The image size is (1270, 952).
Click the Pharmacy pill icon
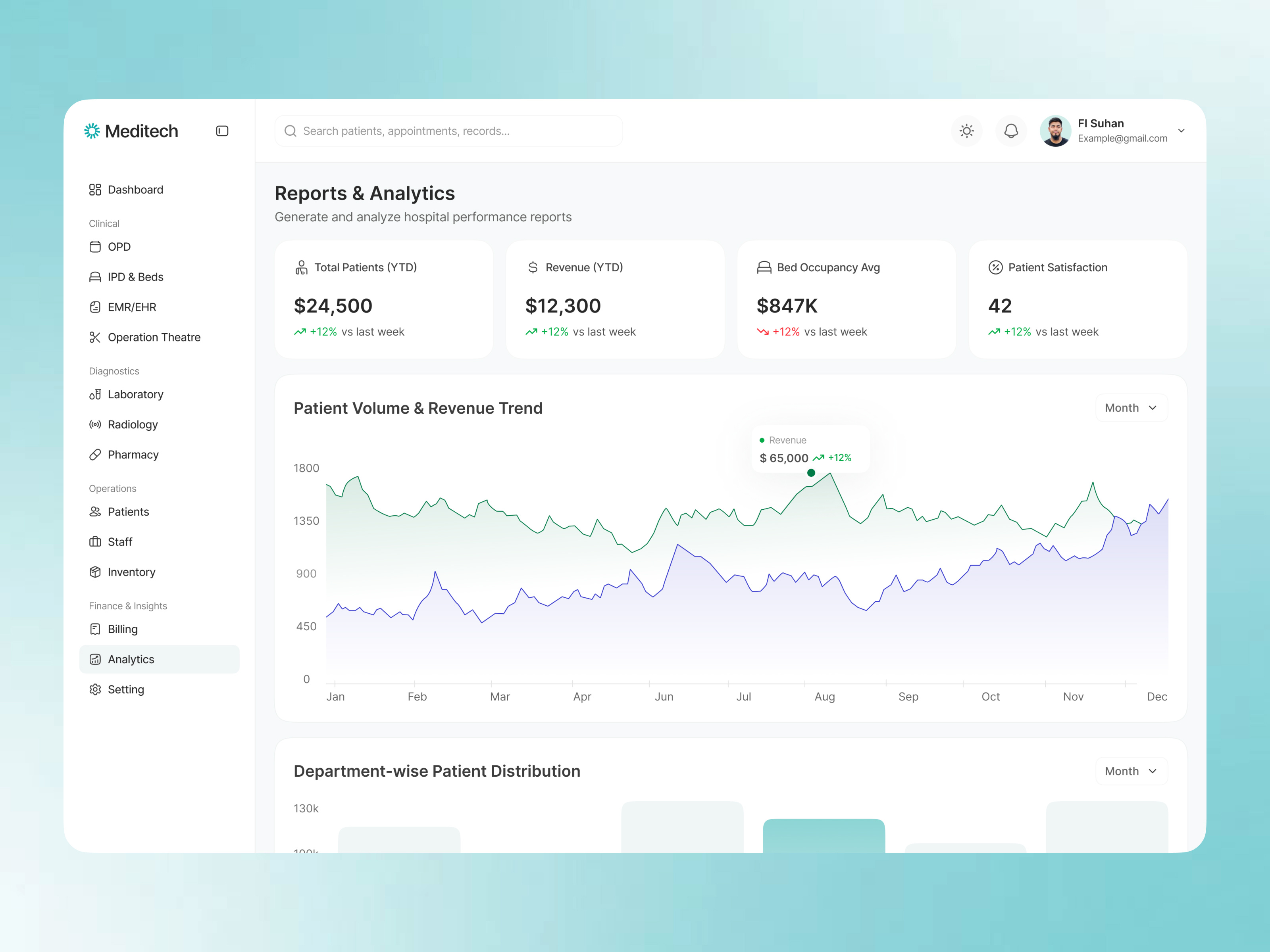point(95,455)
